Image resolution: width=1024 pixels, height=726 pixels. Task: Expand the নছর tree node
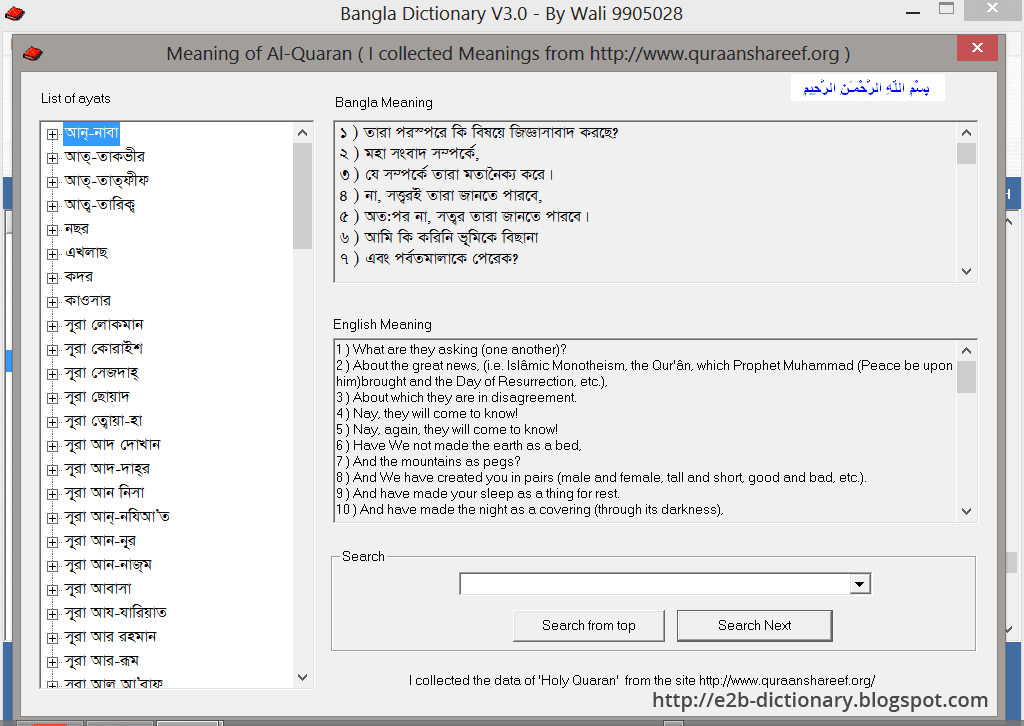click(x=52, y=230)
